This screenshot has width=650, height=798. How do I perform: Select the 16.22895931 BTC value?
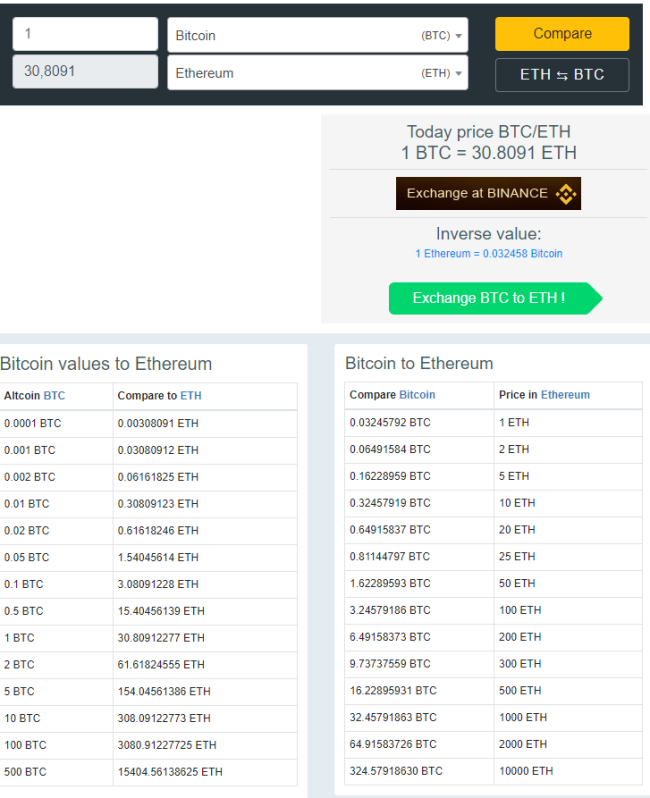[x=393, y=691]
